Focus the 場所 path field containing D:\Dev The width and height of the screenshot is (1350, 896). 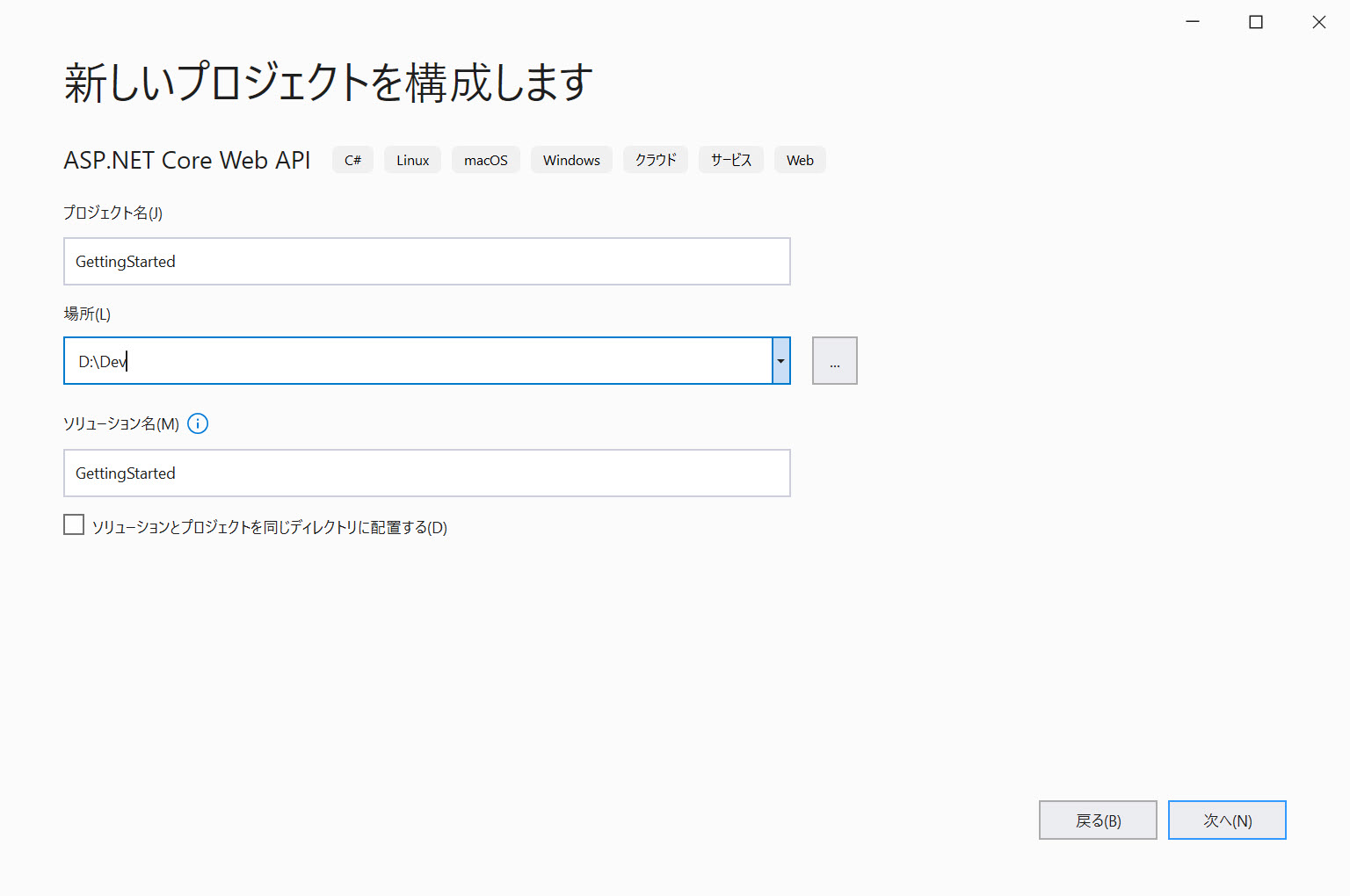point(417,361)
